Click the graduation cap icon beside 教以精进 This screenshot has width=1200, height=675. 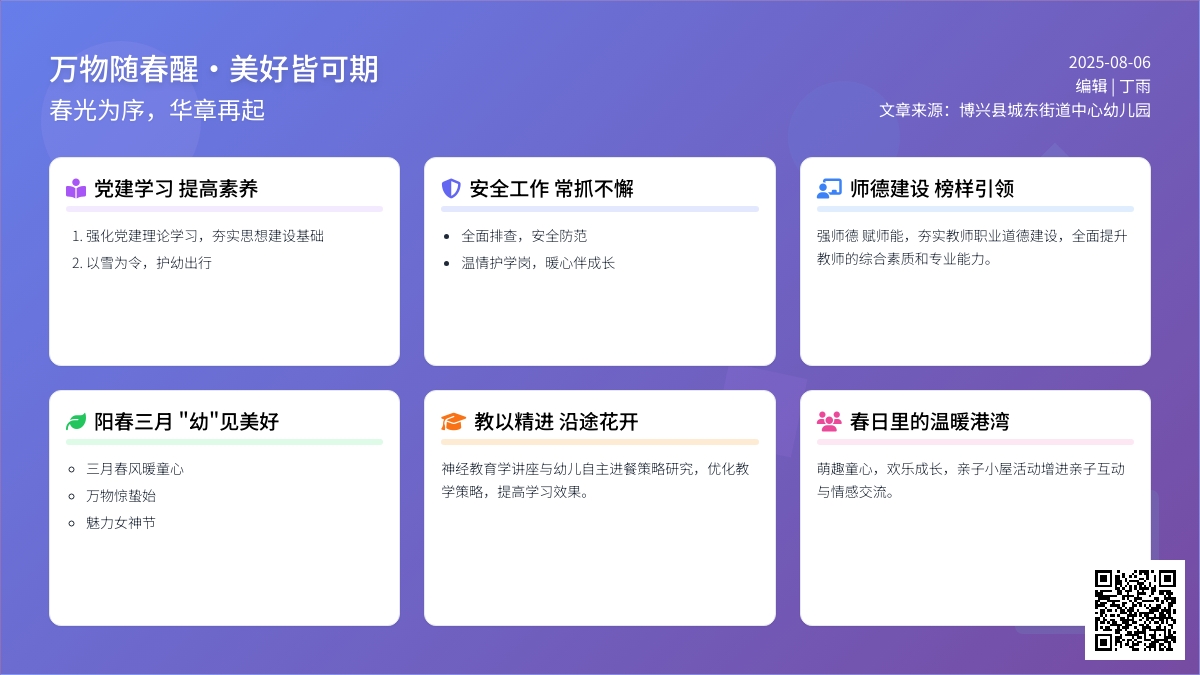coord(453,422)
